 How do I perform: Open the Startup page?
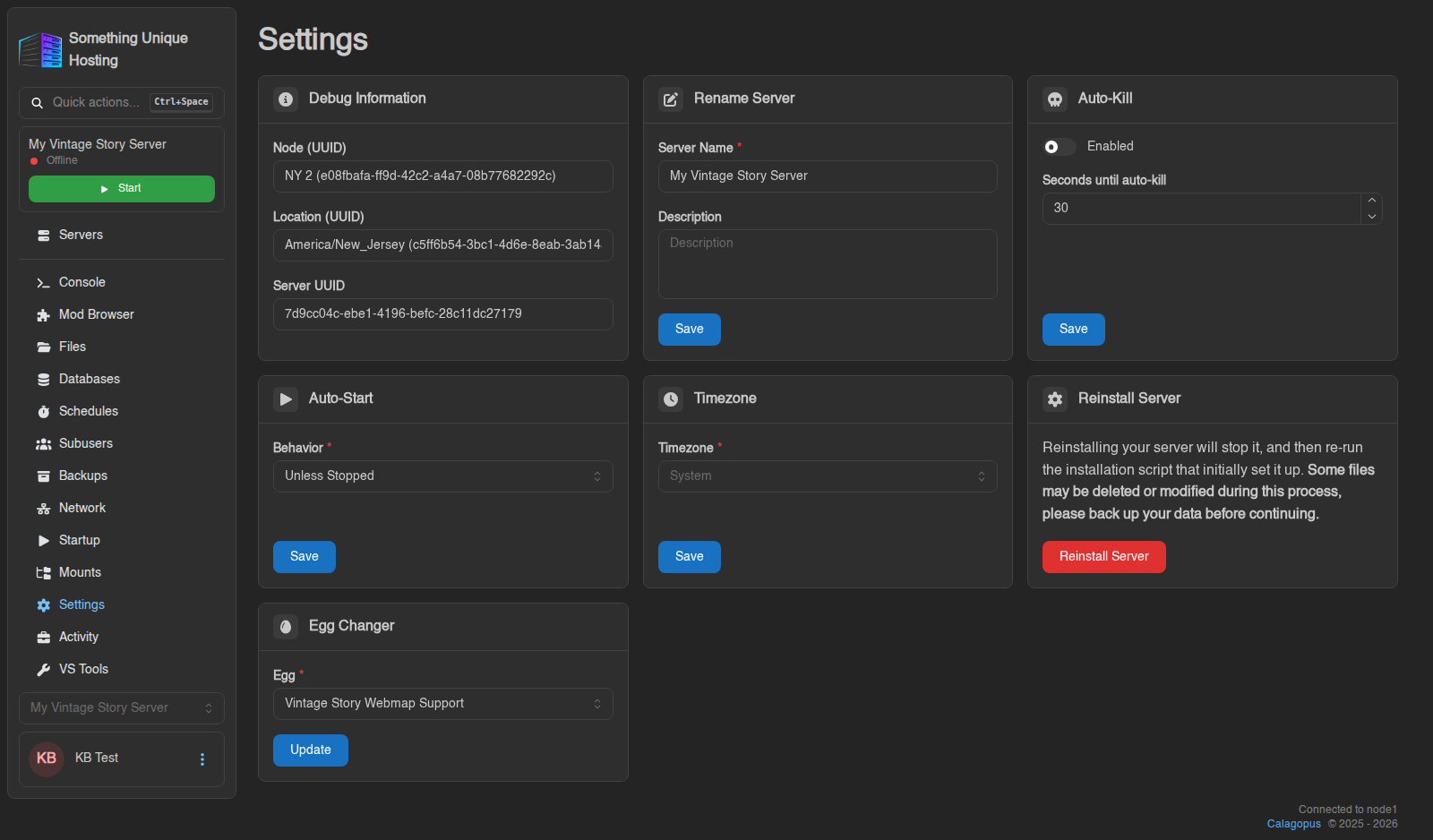122,541
